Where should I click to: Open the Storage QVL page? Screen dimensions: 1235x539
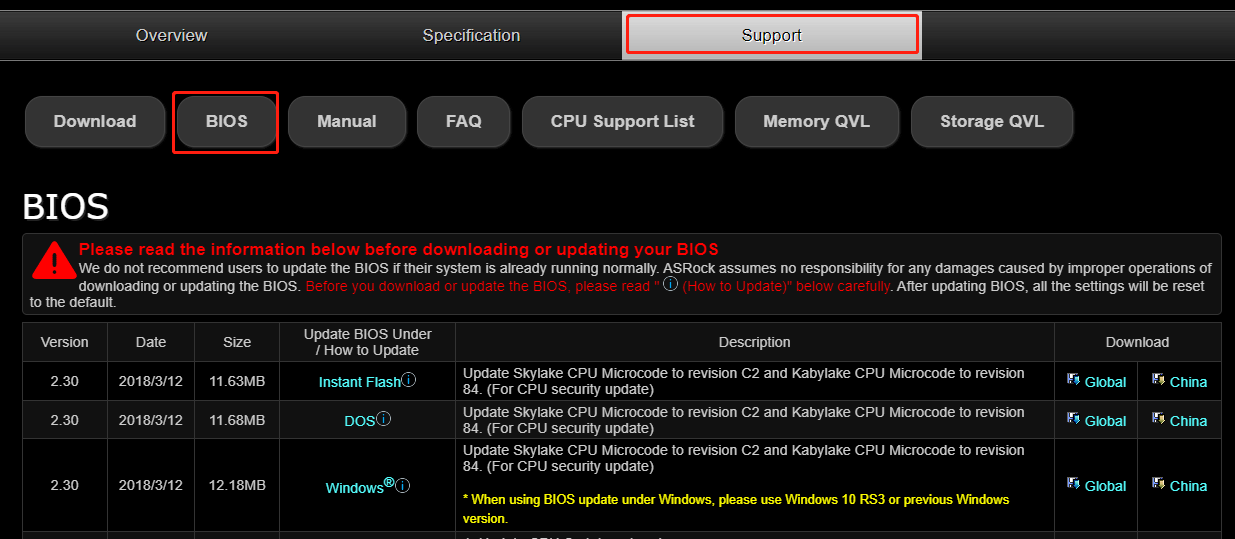click(x=992, y=122)
